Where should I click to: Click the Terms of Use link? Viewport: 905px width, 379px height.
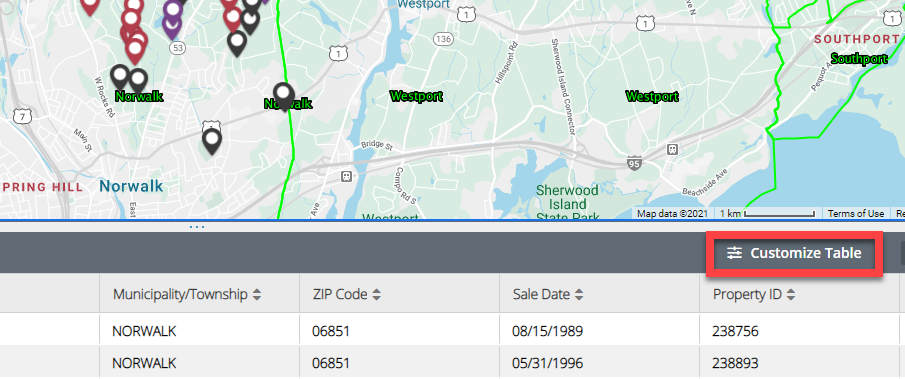[855, 213]
